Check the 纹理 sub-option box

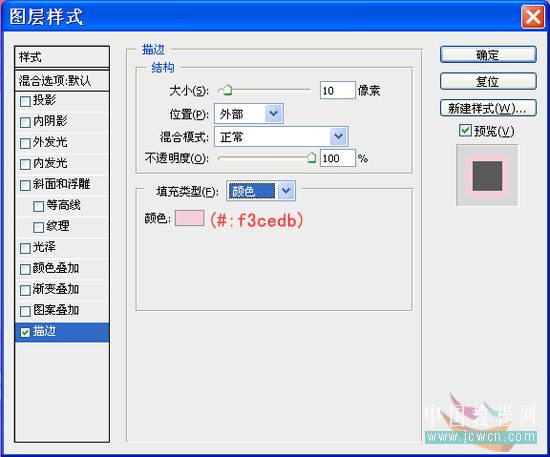coord(38,227)
